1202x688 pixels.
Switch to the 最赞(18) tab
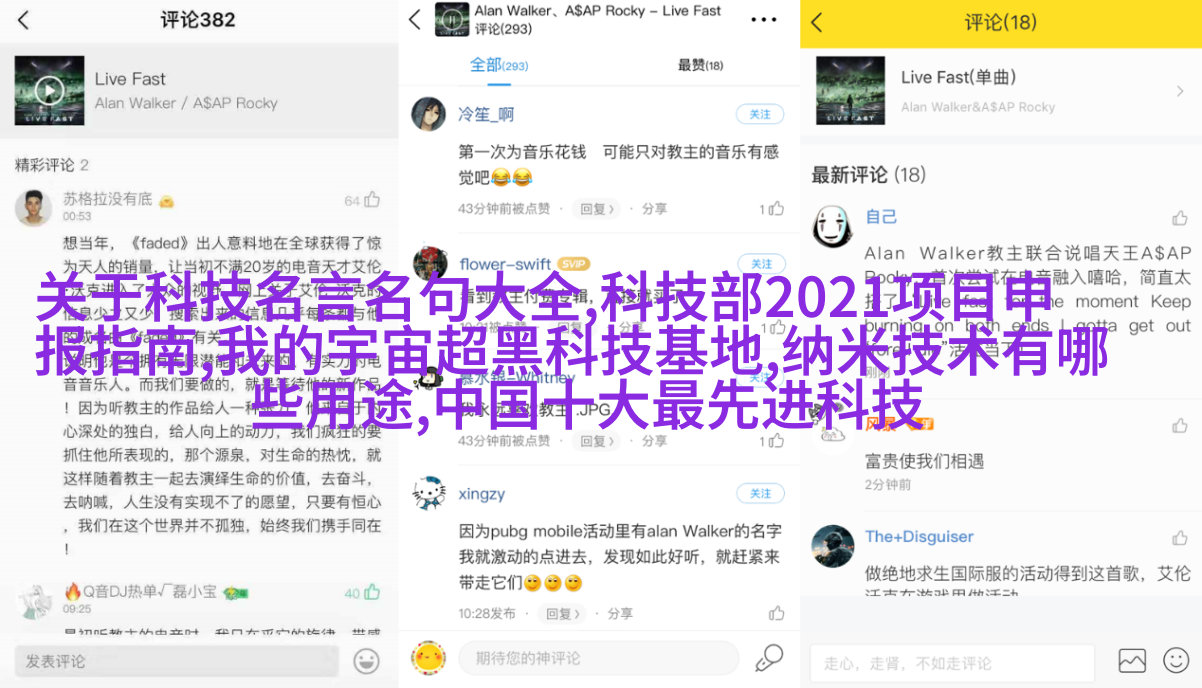pos(699,65)
